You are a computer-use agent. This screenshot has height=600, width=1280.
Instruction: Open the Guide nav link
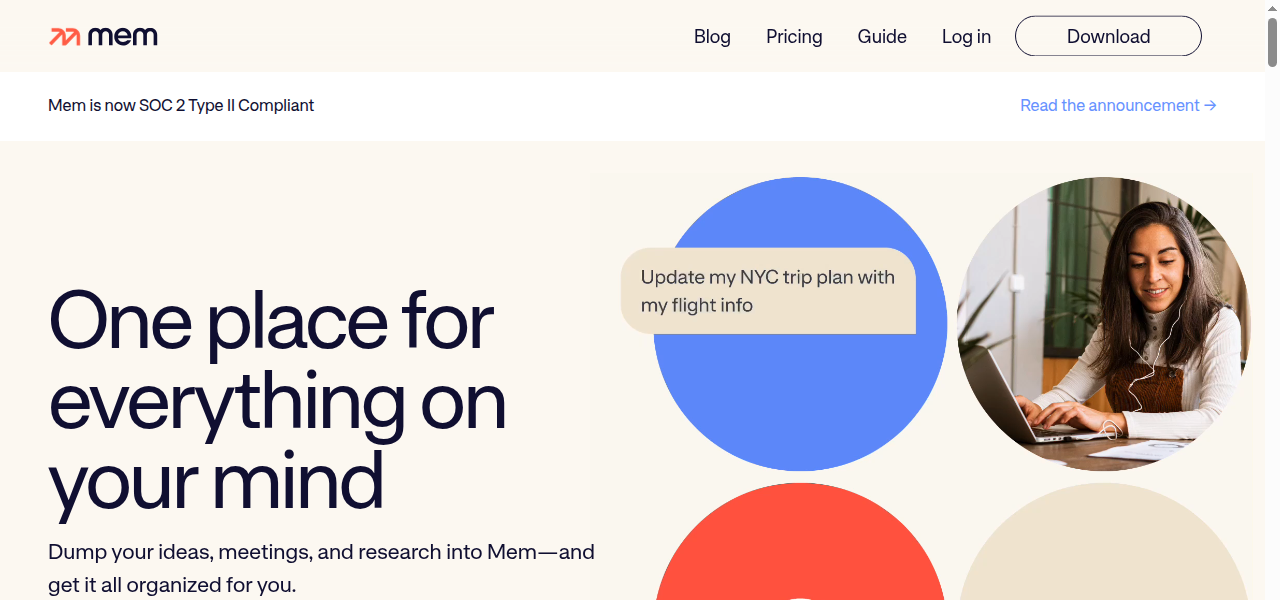(x=882, y=37)
